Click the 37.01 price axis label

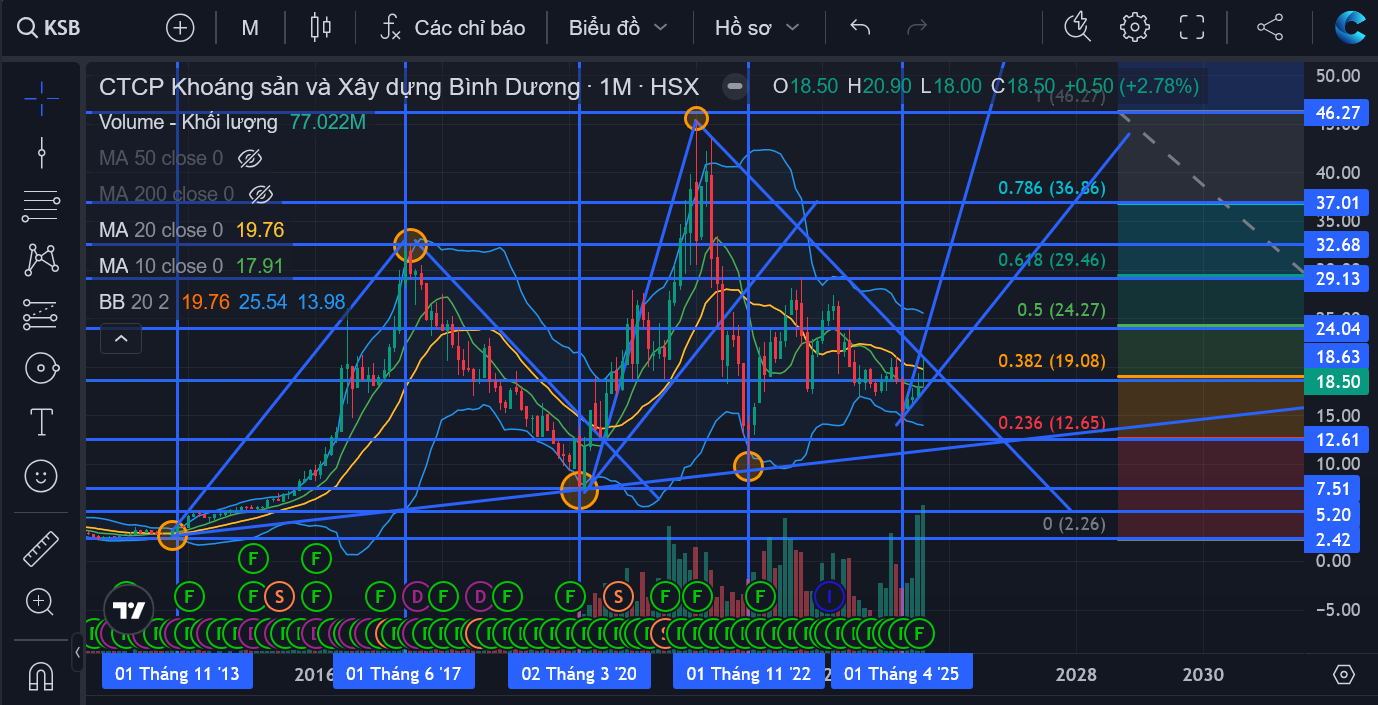pos(1338,203)
